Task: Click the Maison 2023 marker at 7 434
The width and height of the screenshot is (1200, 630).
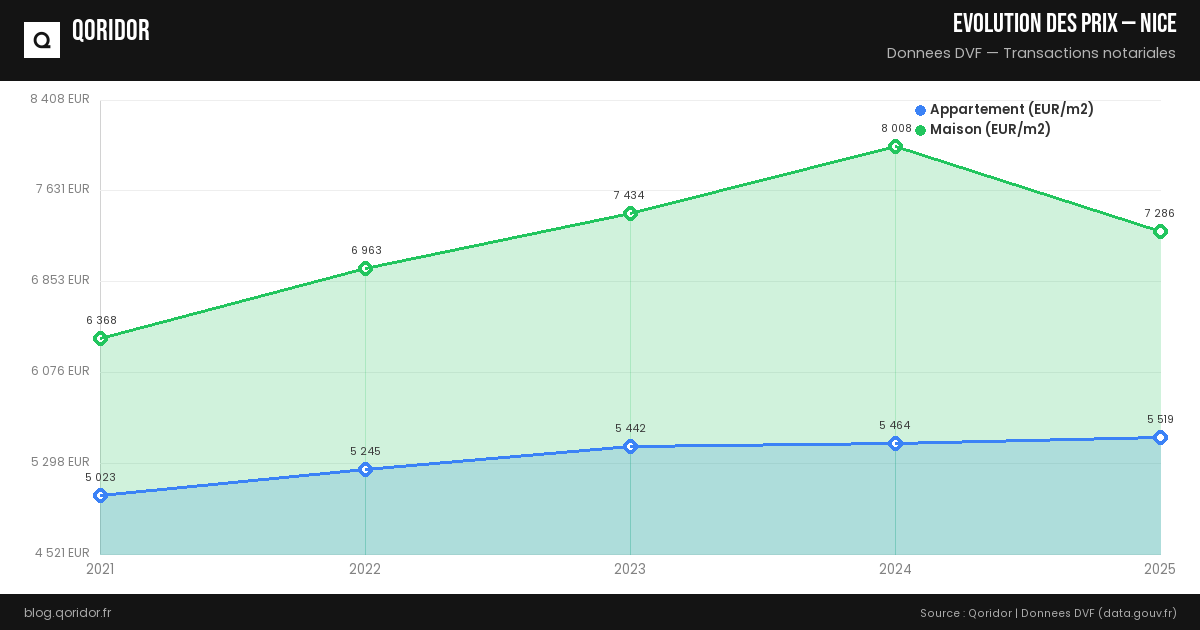Action: pyautogui.click(x=630, y=213)
